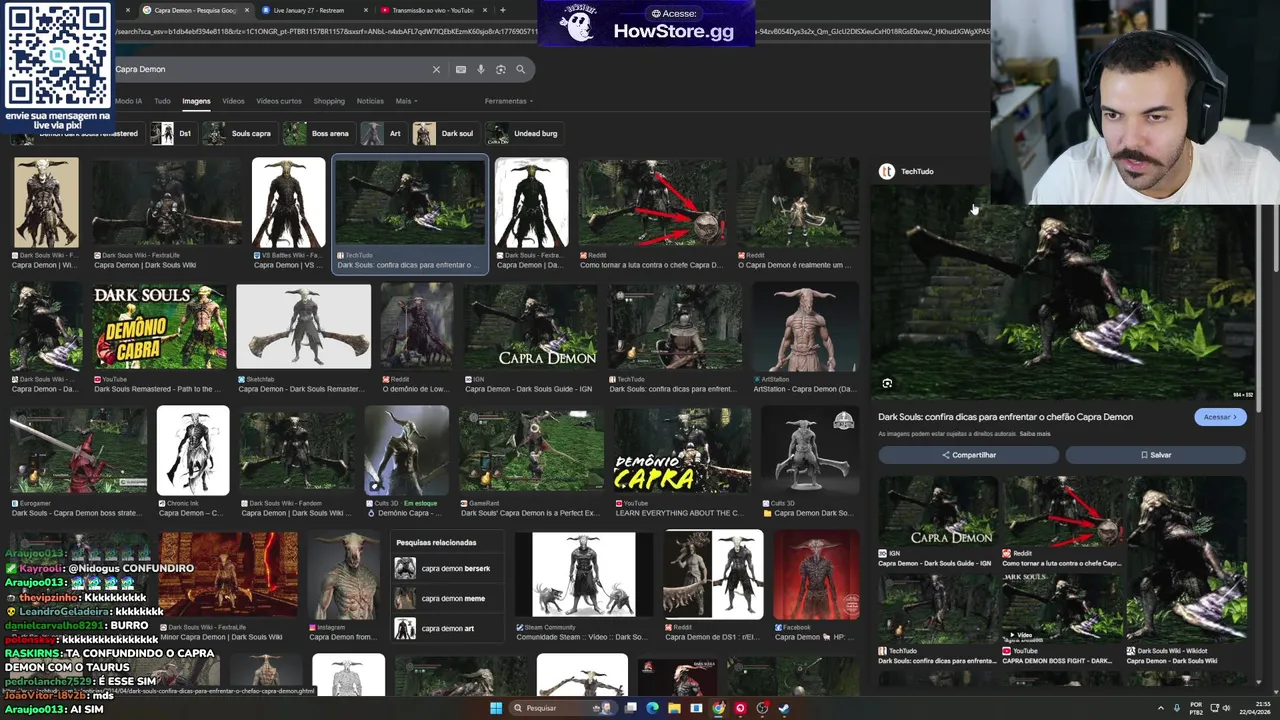The image size is (1280, 720).
Task: Click the Acessar button in preview panel
Action: (x=1220, y=417)
